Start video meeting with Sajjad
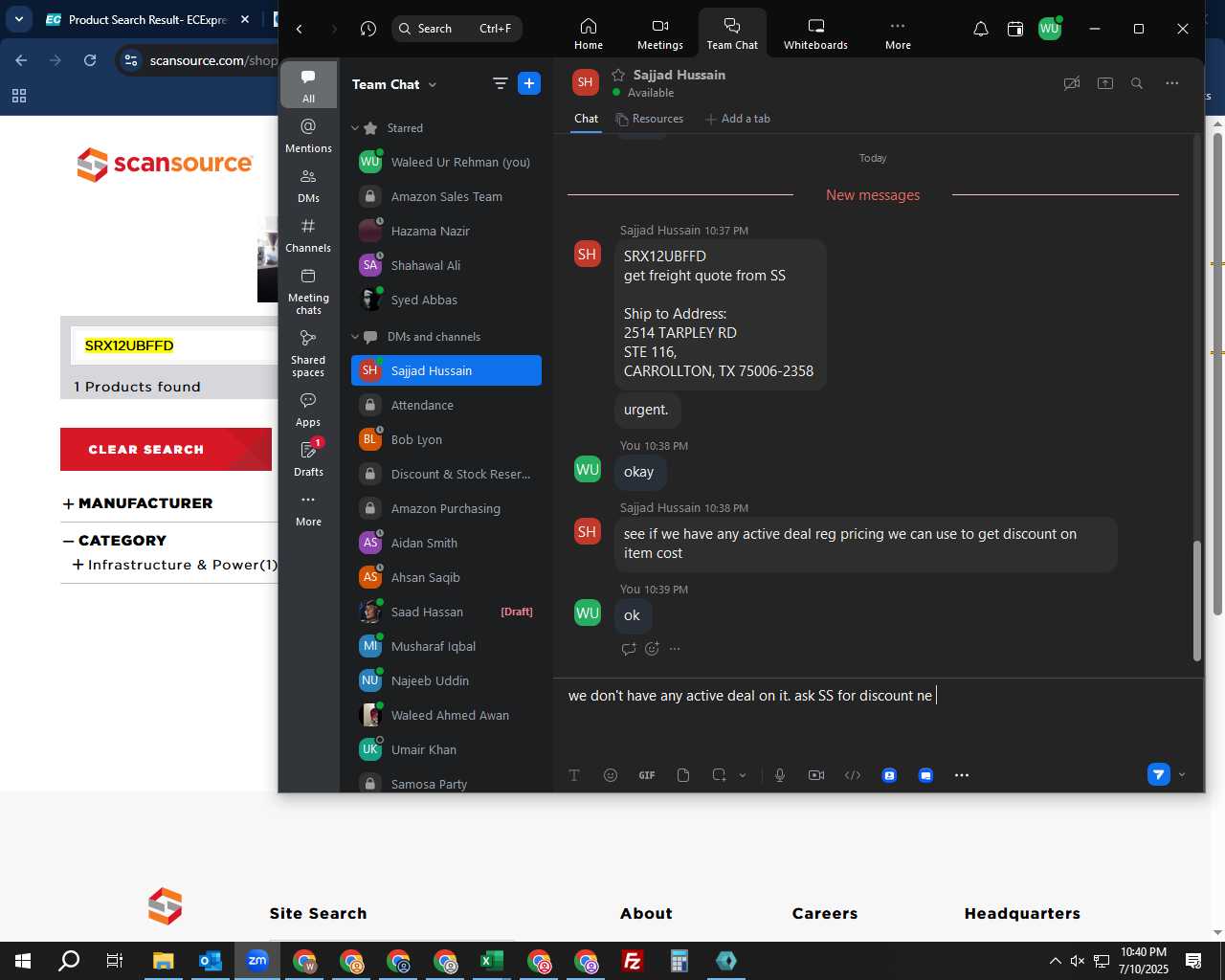 coord(1072,83)
